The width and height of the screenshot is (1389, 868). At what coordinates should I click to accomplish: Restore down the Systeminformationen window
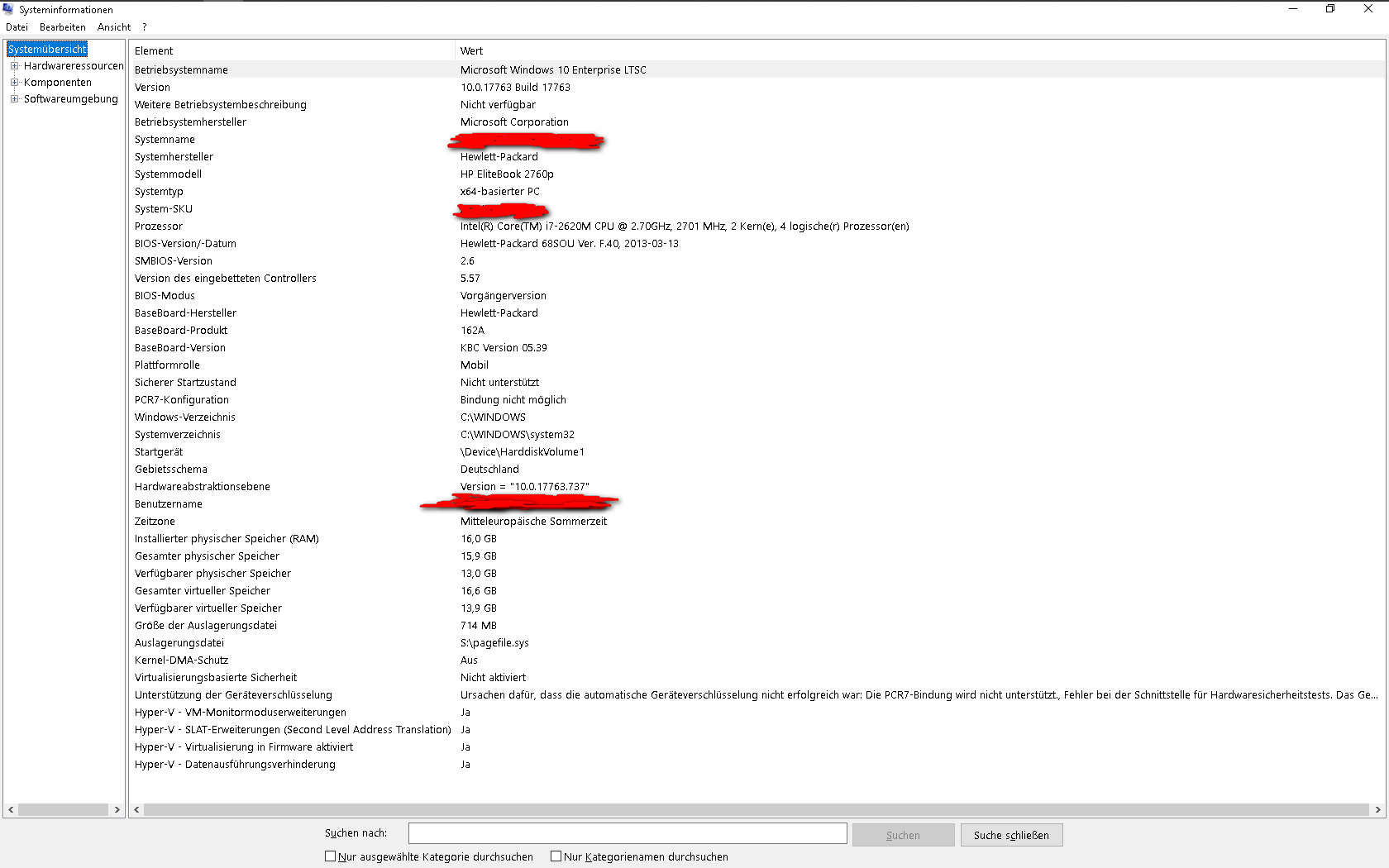coord(1330,8)
